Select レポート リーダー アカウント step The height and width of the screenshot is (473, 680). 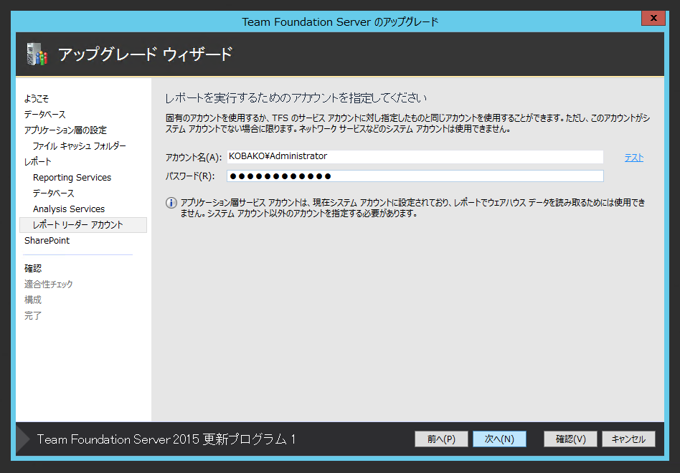point(83,225)
